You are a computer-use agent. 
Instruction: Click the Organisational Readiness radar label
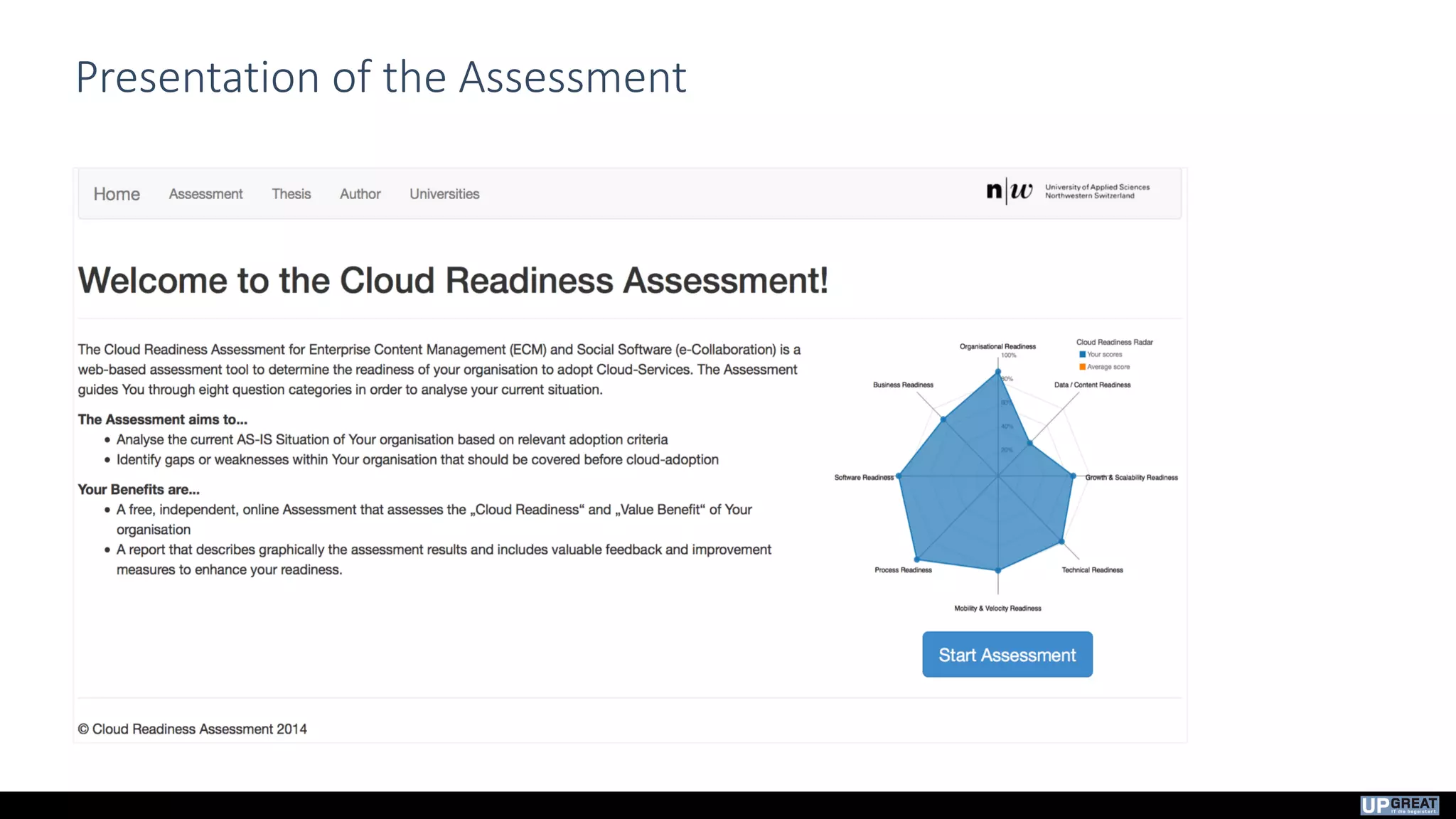click(997, 346)
